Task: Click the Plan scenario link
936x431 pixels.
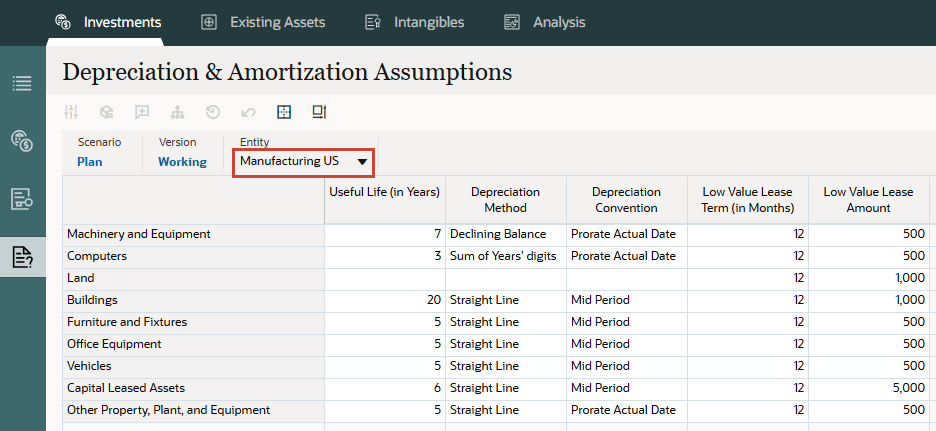Action: (x=90, y=161)
